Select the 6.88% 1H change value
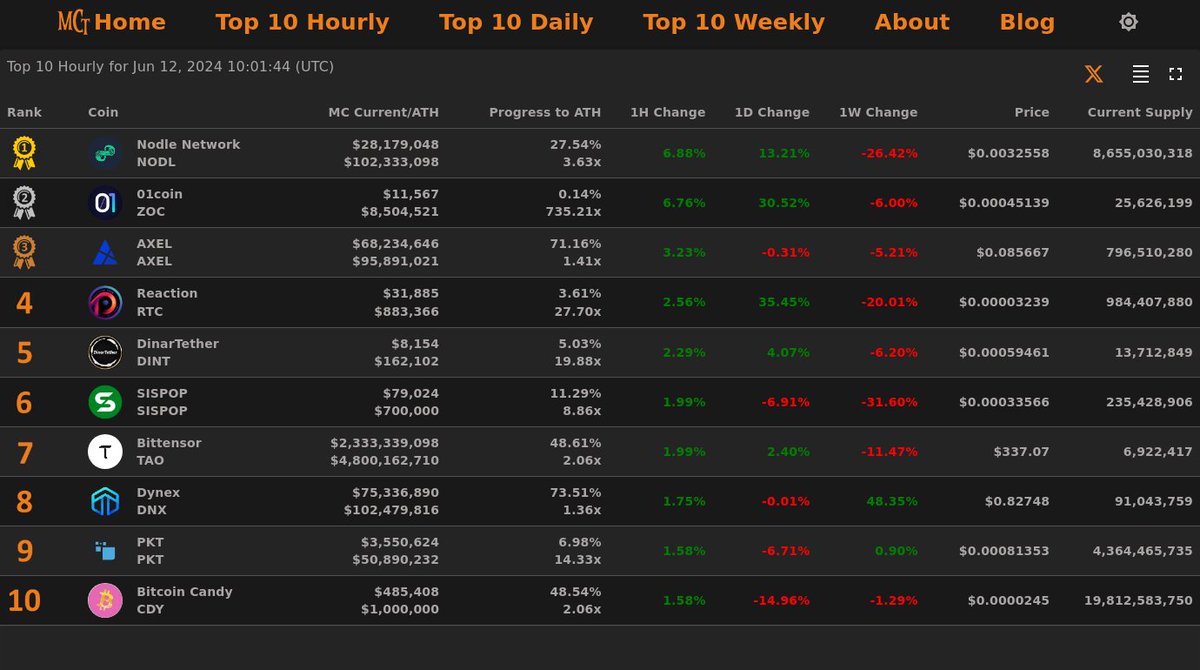This screenshot has height=670, width=1200. pyautogui.click(x=684, y=153)
